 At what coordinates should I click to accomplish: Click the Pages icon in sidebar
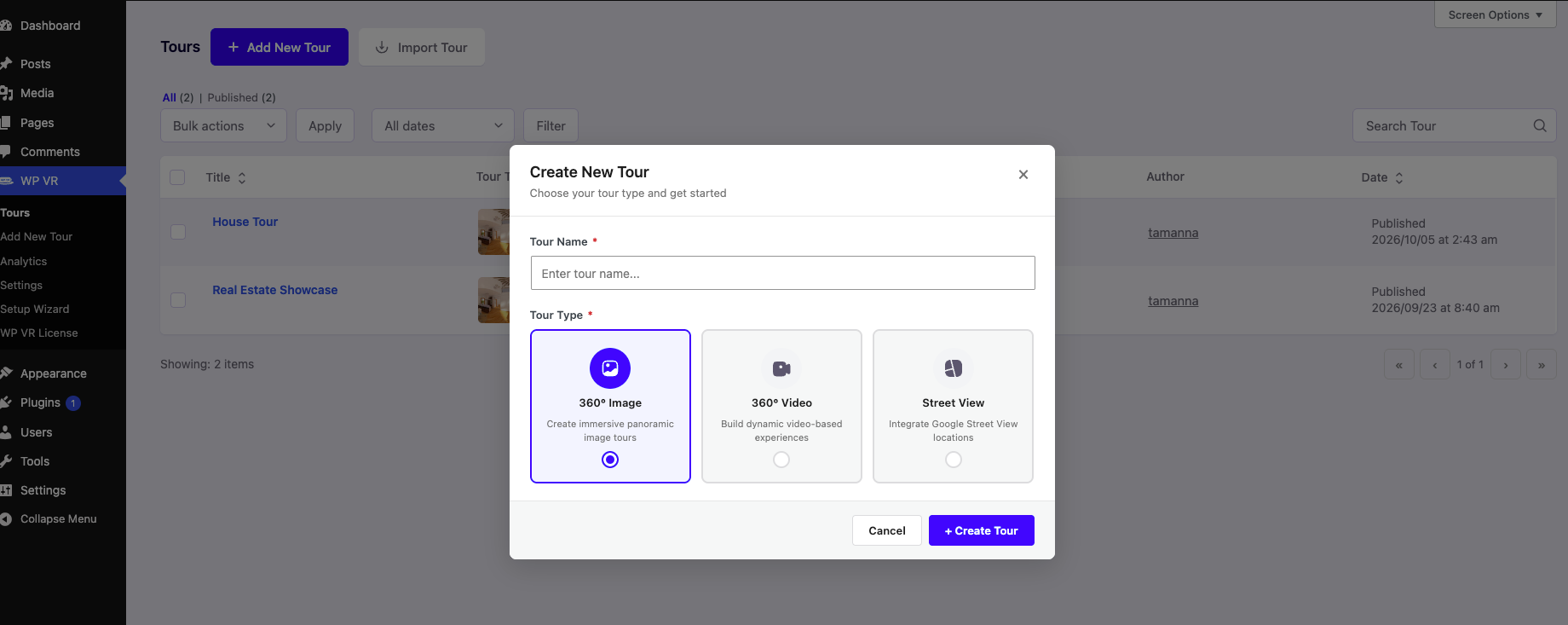click(5, 123)
